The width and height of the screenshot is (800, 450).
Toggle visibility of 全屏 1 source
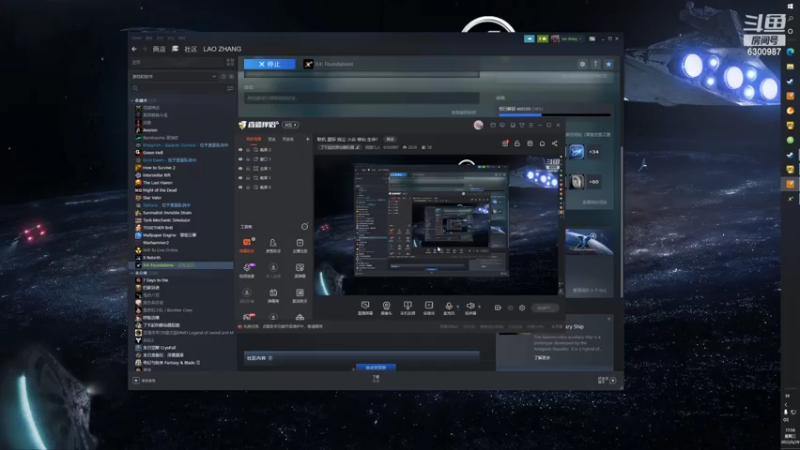(x=241, y=168)
